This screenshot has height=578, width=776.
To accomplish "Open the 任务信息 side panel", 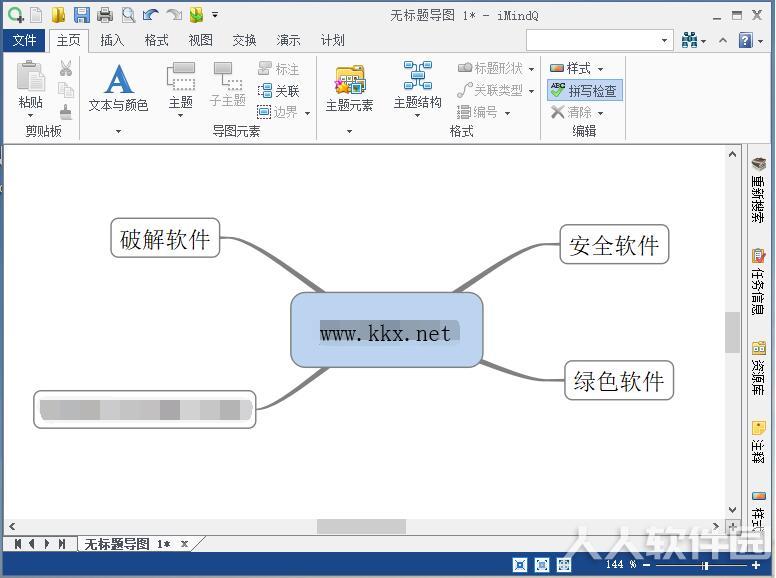I will tap(758, 282).
